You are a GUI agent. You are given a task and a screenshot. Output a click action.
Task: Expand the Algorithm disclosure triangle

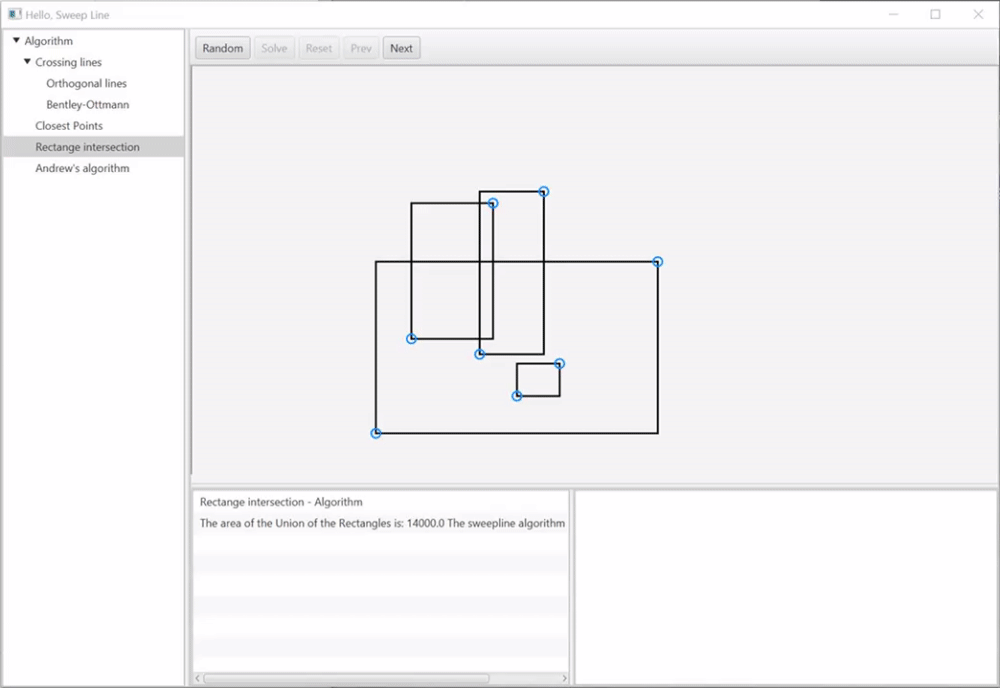point(14,40)
